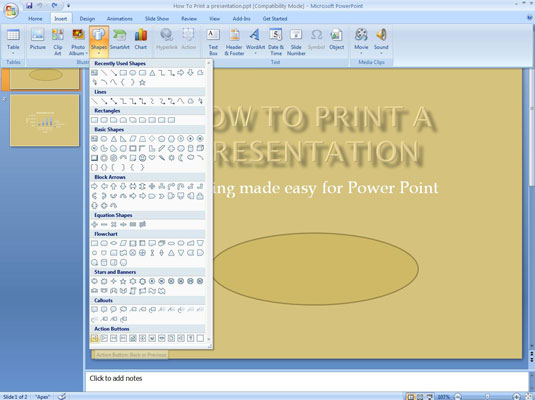535x400 pixels.
Task: Insert a SmartArt graphic
Action: [x=119, y=40]
